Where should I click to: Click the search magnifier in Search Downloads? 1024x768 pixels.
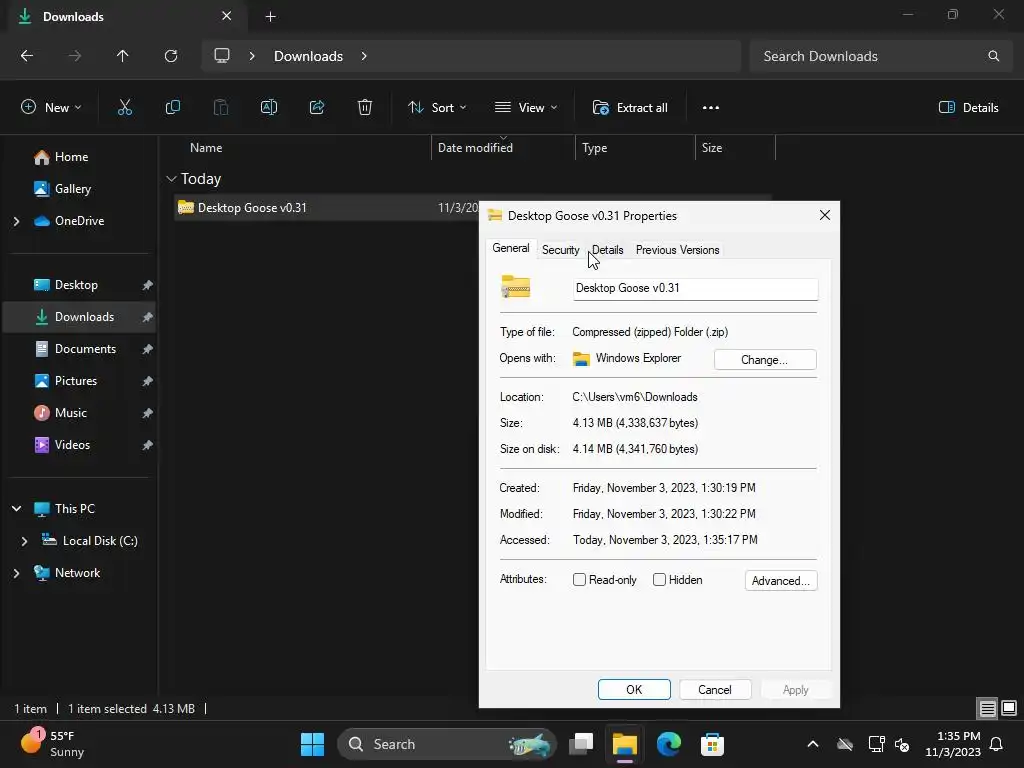point(993,56)
